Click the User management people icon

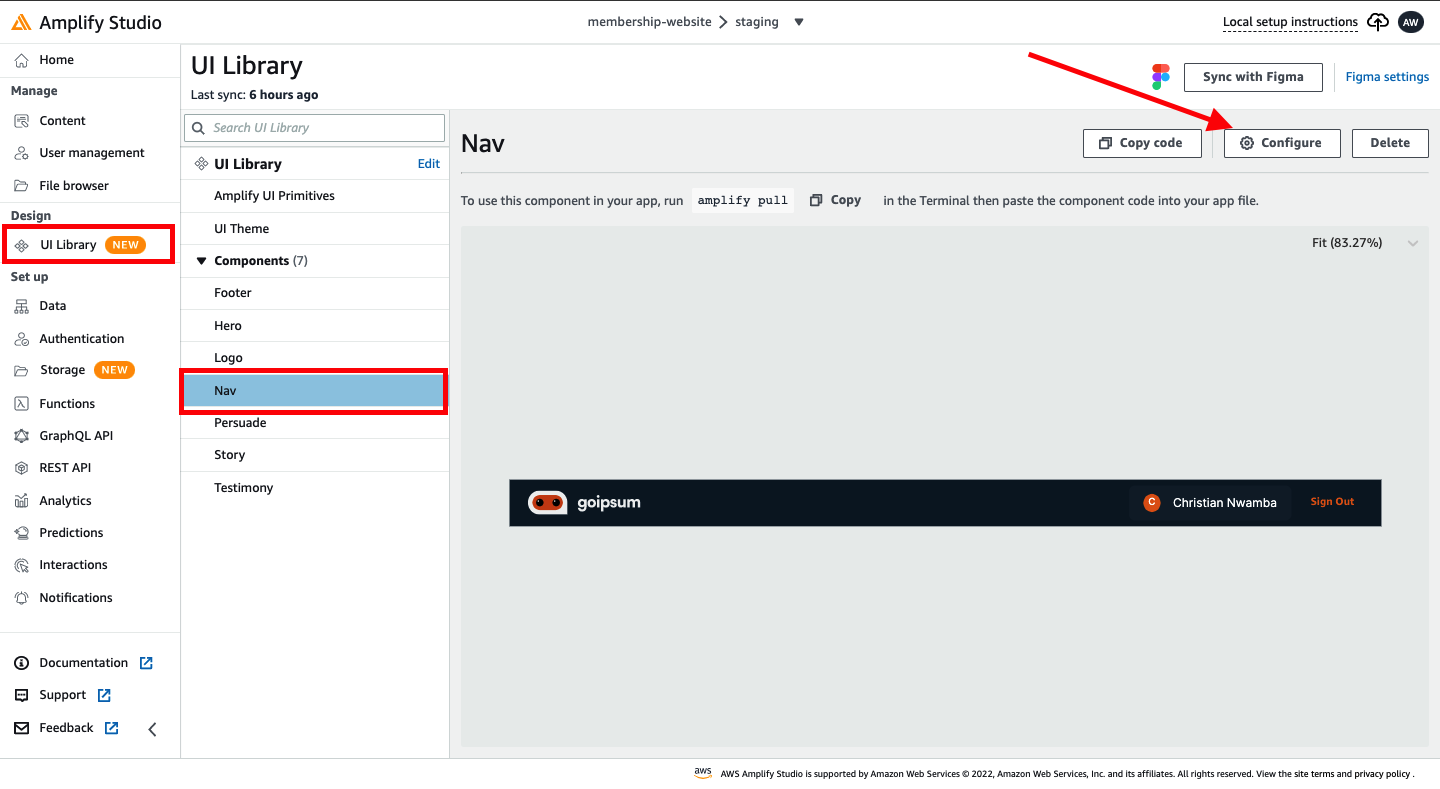click(x=21, y=153)
